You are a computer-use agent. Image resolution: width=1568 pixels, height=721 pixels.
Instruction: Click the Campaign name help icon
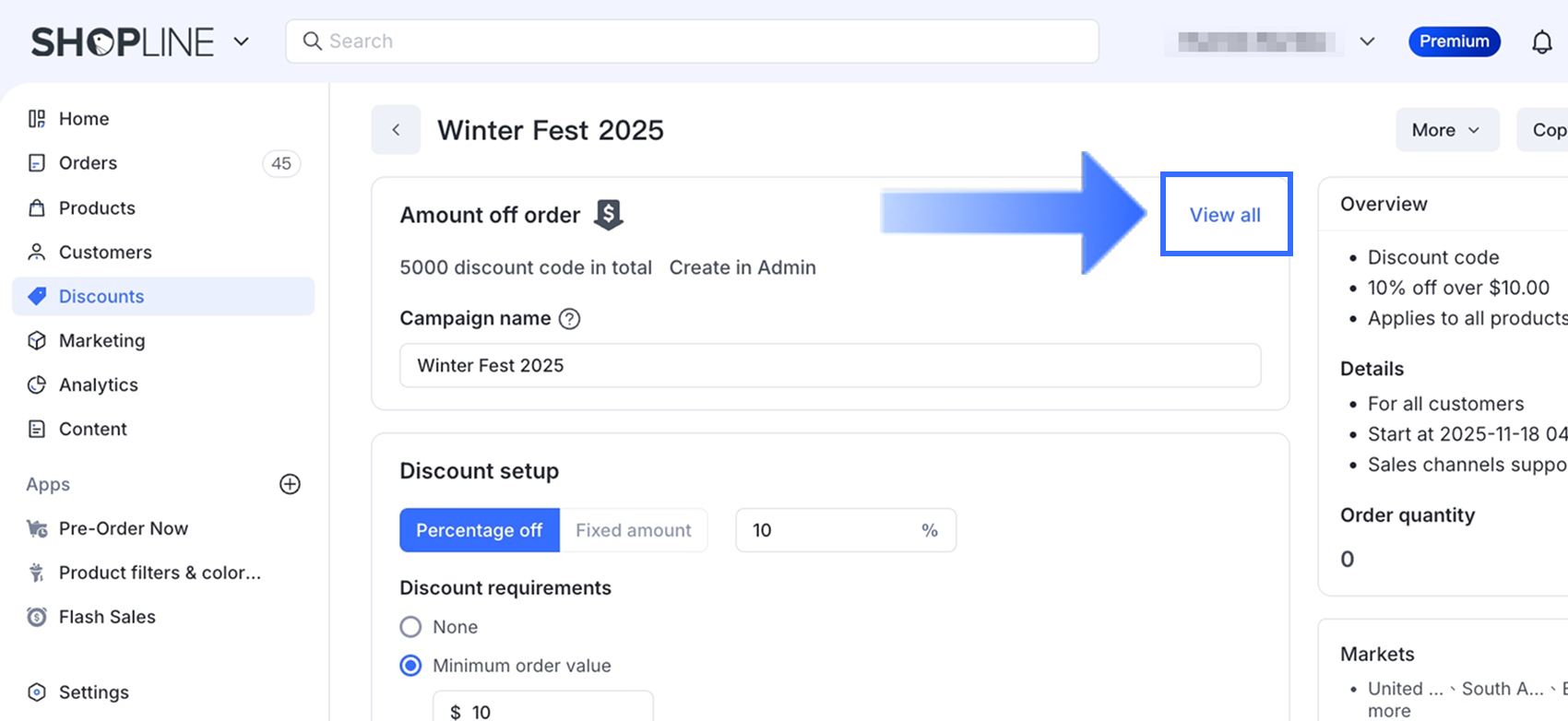tap(570, 319)
